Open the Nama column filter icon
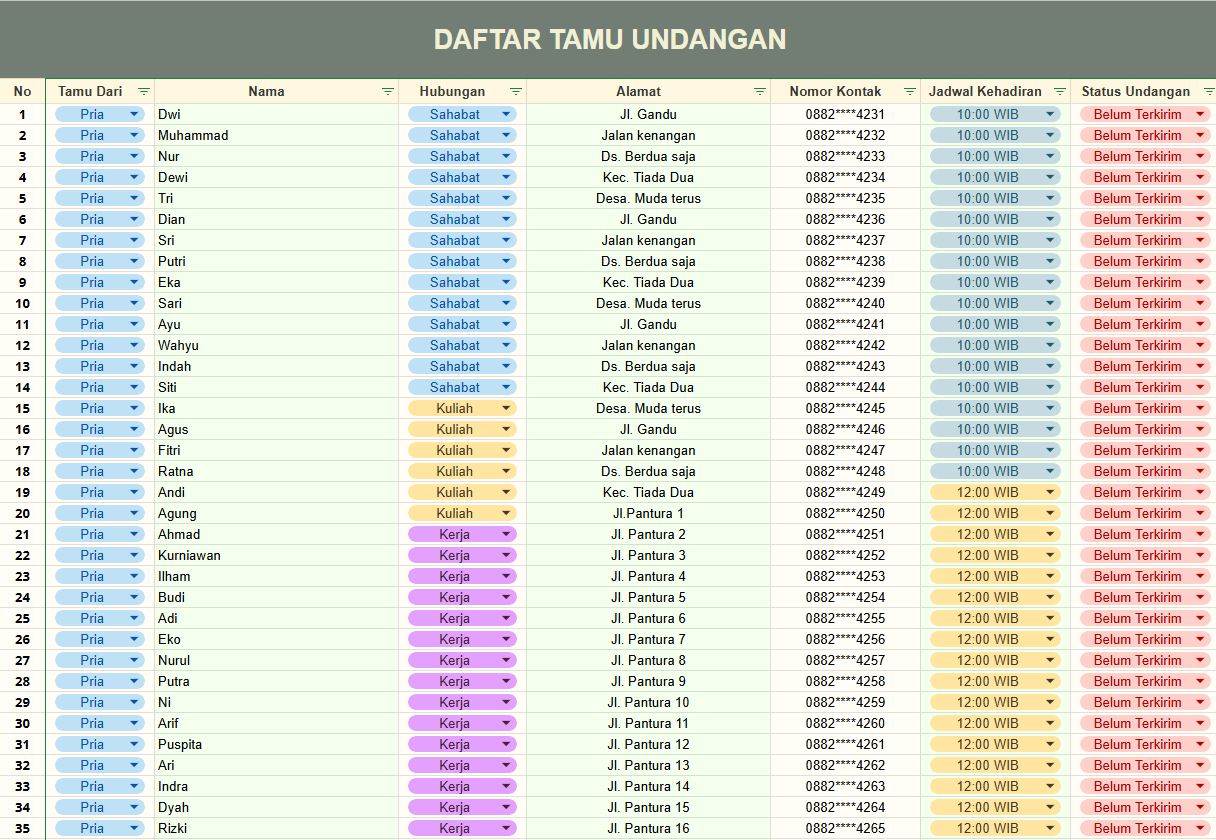Image resolution: width=1216 pixels, height=840 pixels. (x=388, y=91)
